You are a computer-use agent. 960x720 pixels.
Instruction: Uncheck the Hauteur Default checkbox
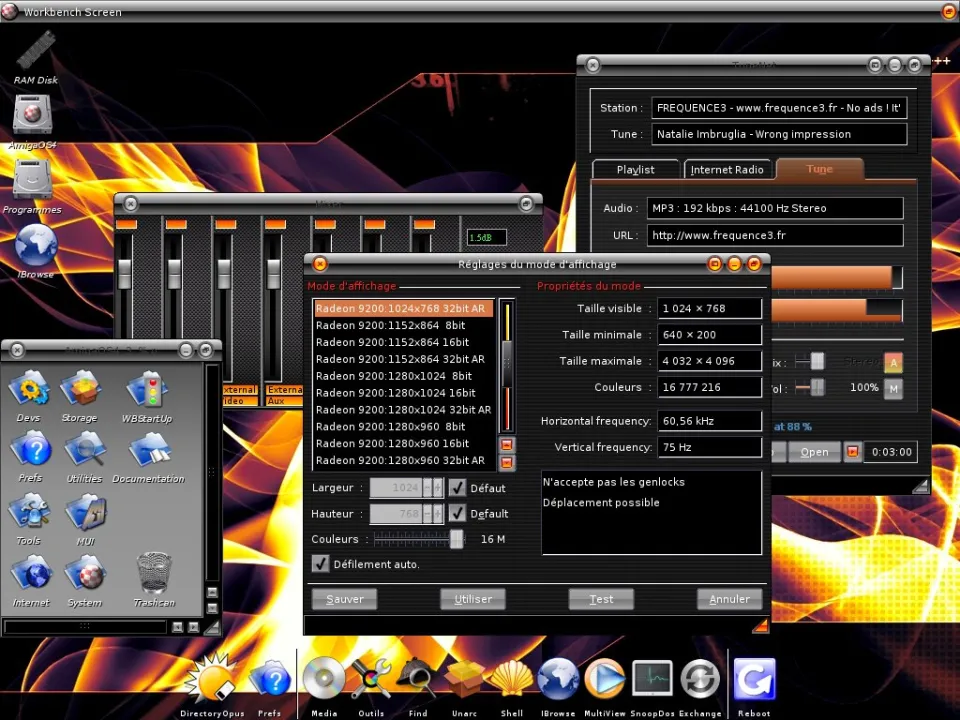coord(458,513)
